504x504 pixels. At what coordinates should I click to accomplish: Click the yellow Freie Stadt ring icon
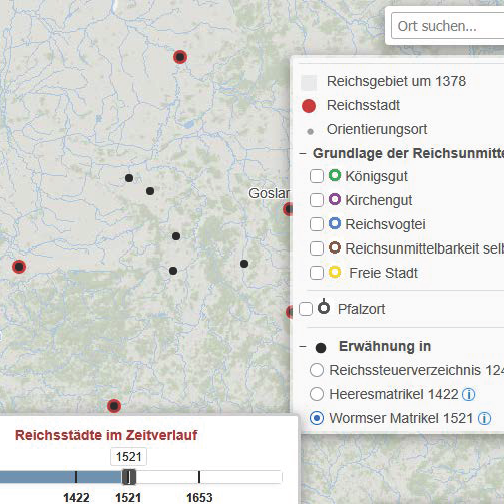pyautogui.click(x=335, y=272)
